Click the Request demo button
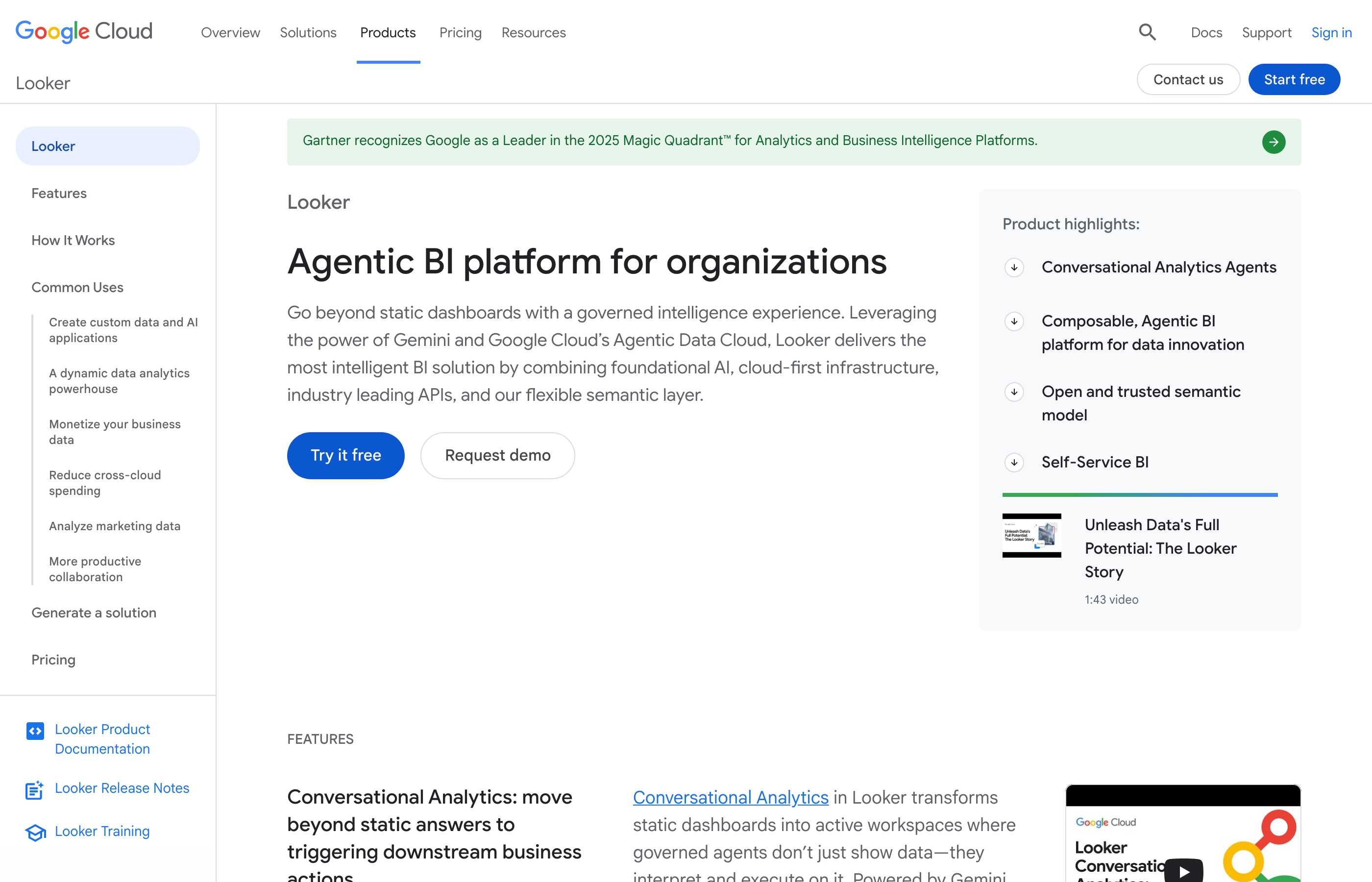The image size is (1372, 882). (x=497, y=455)
